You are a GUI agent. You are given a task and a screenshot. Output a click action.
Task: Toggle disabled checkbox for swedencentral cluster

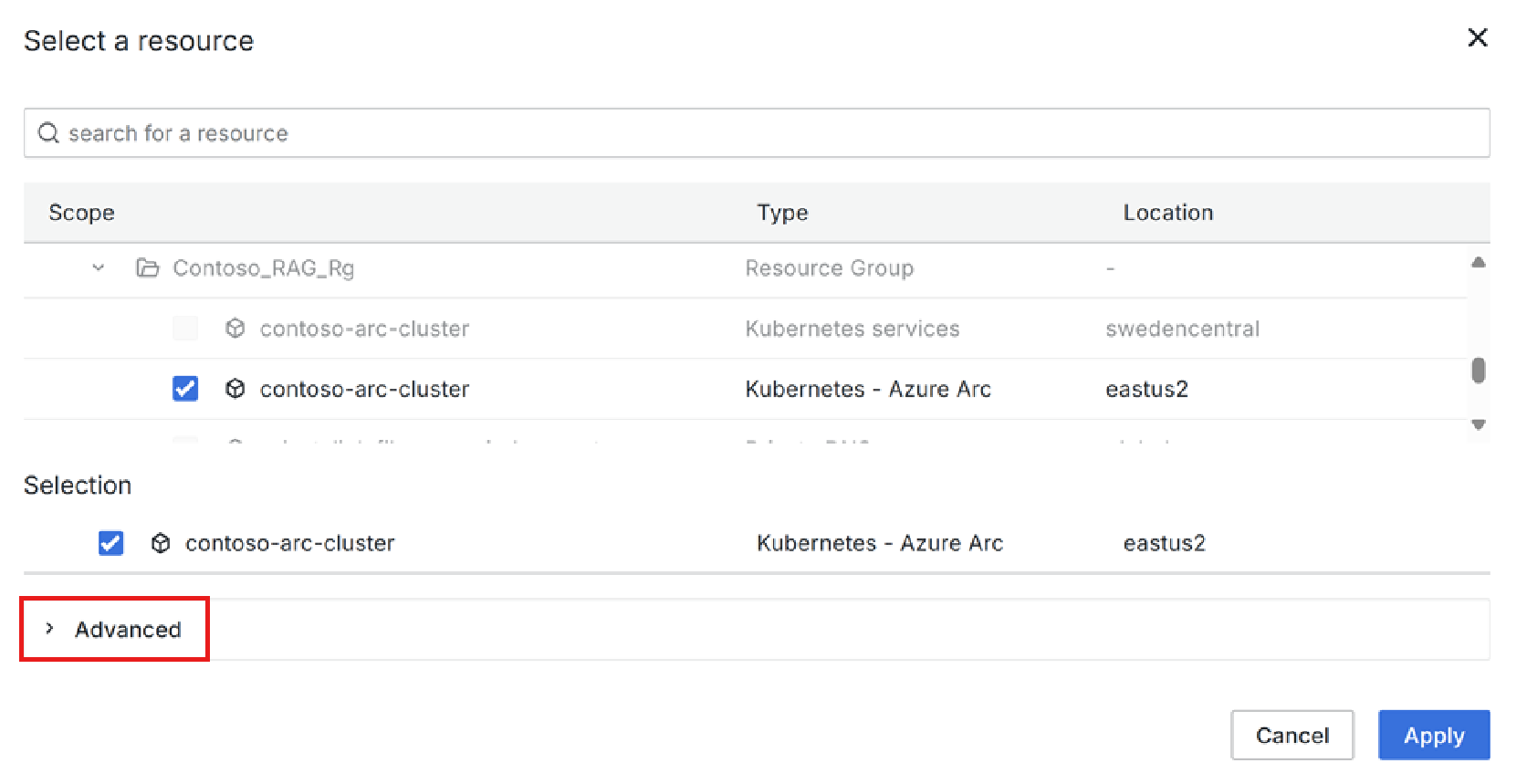(x=185, y=329)
